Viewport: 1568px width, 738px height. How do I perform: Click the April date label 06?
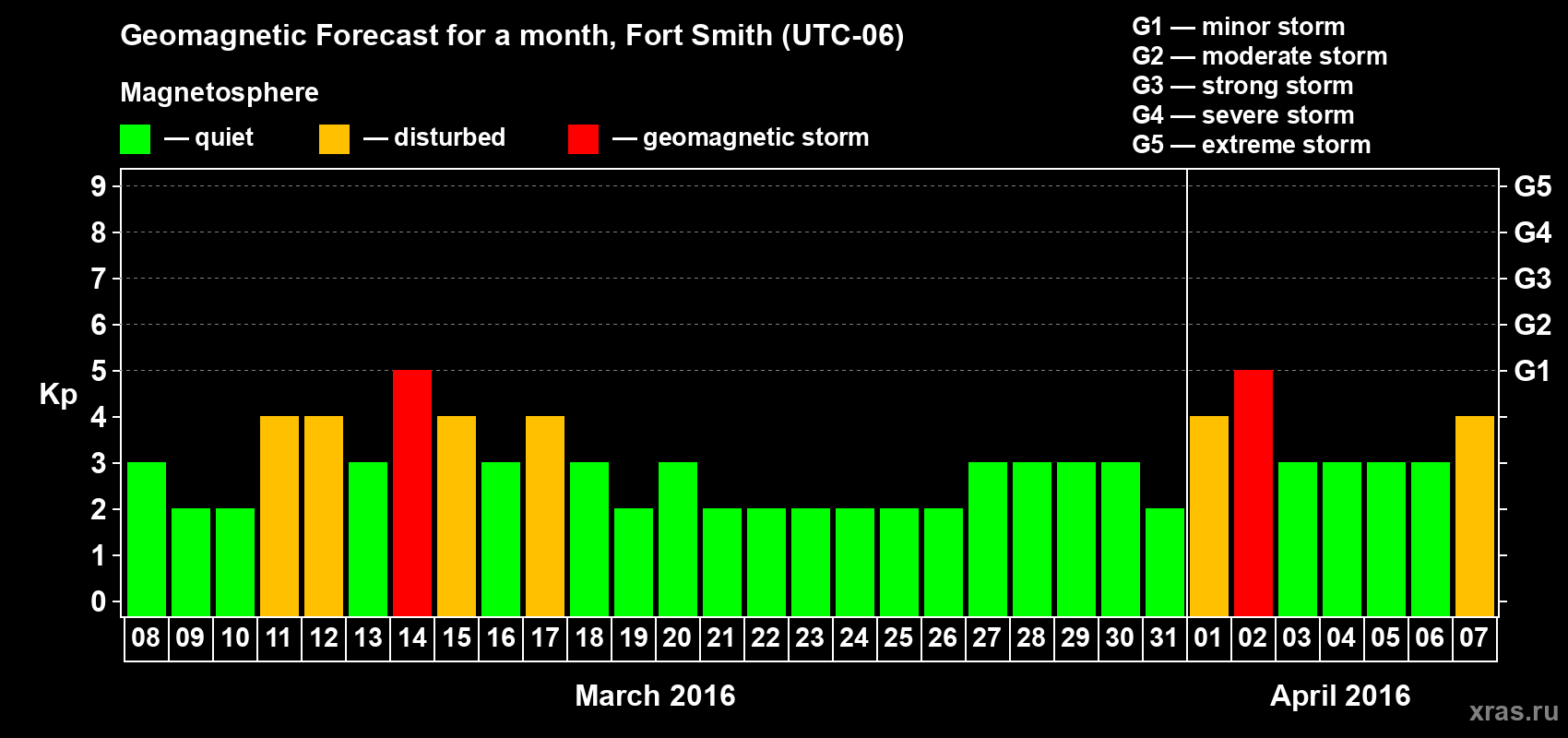coord(1430,638)
